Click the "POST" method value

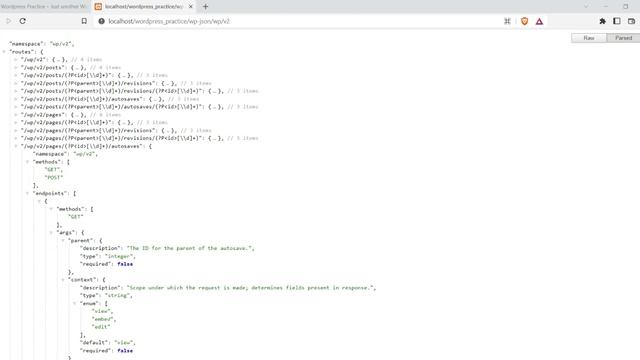(x=54, y=178)
